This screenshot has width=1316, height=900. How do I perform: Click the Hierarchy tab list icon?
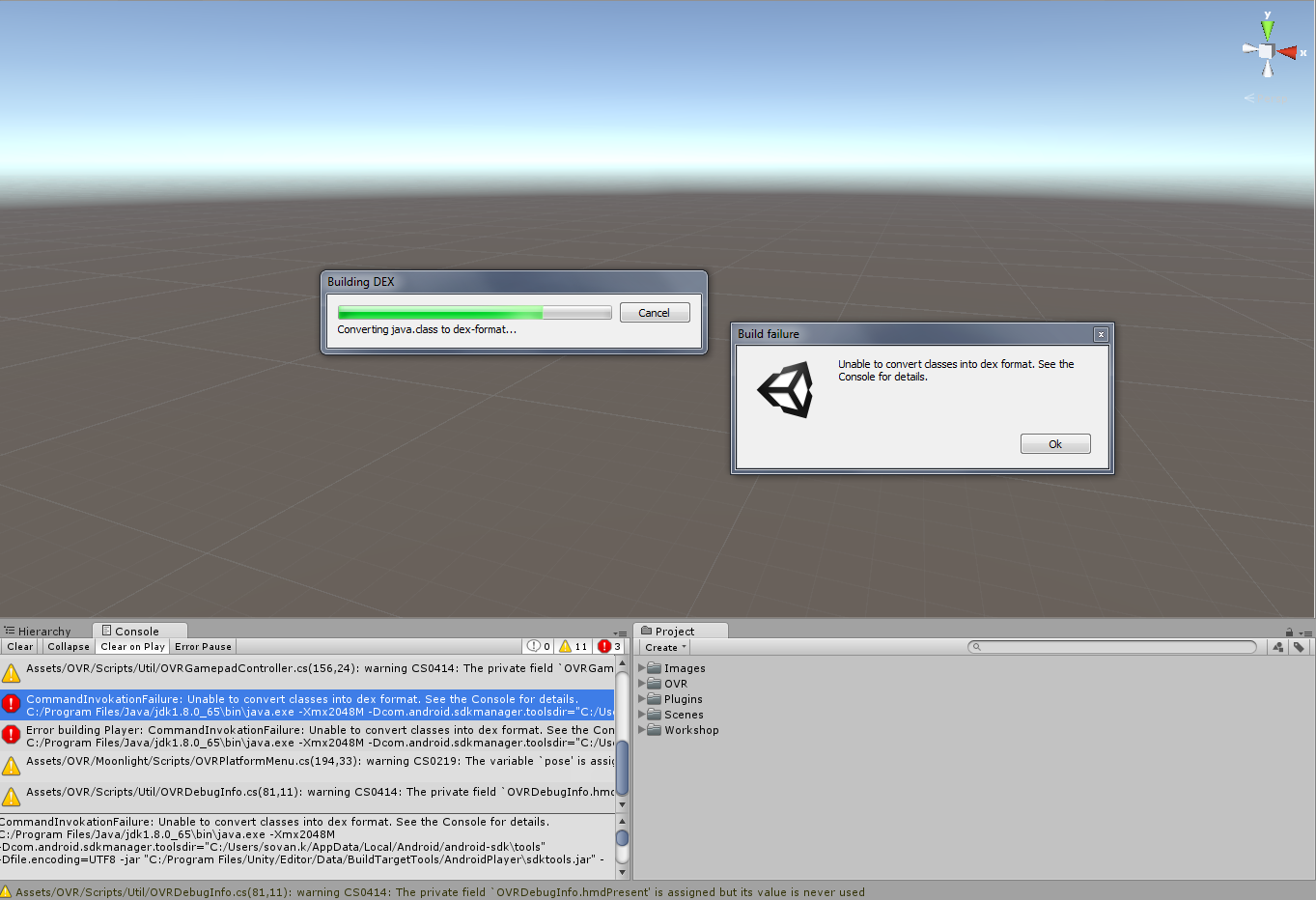(x=9, y=631)
